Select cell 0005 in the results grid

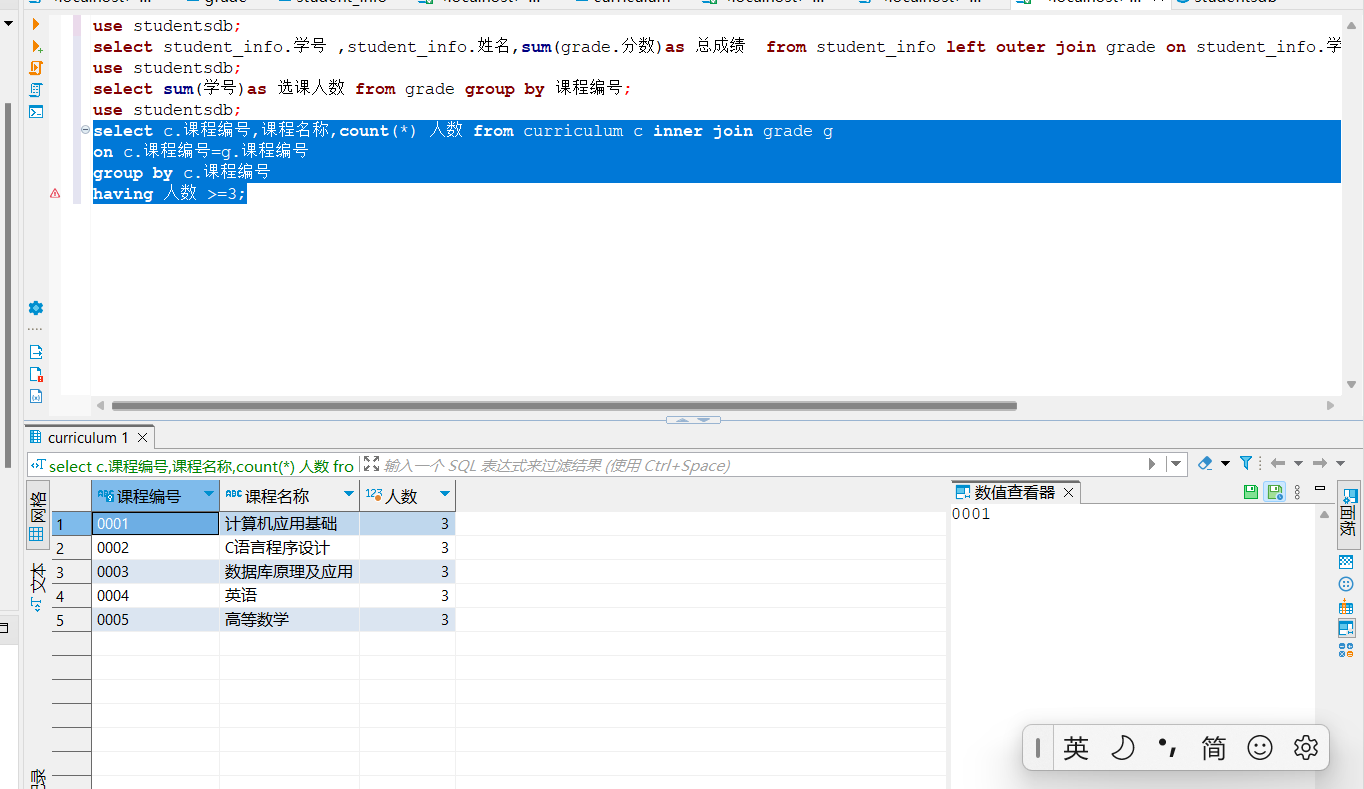[155, 620]
